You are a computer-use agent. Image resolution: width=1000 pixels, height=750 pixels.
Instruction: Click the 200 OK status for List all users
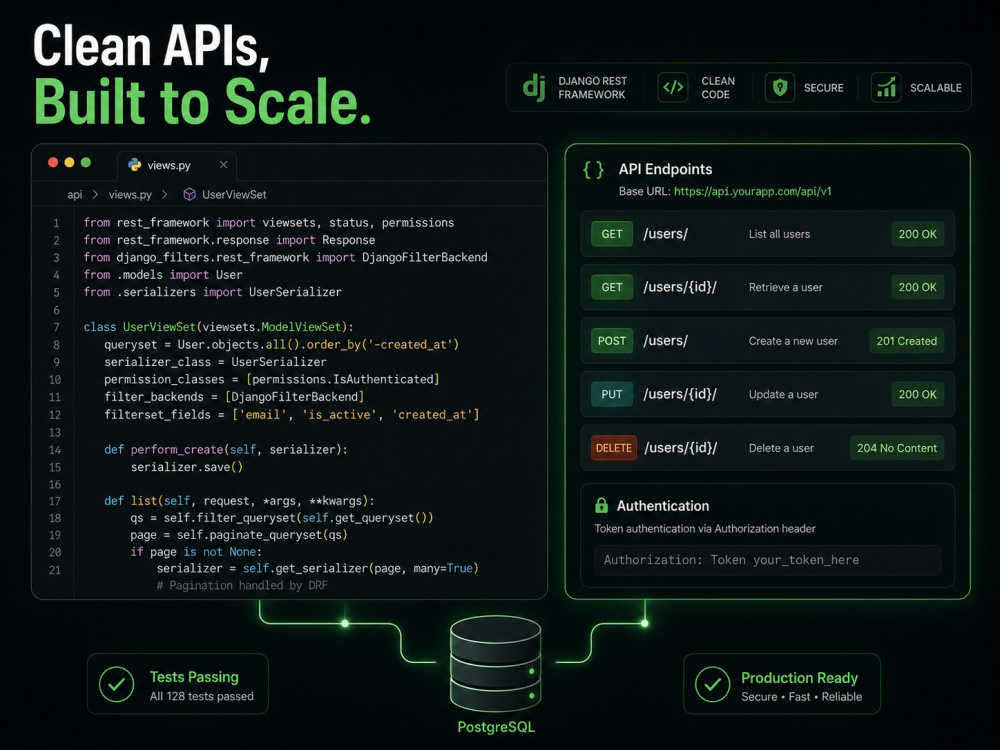tap(918, 234)
